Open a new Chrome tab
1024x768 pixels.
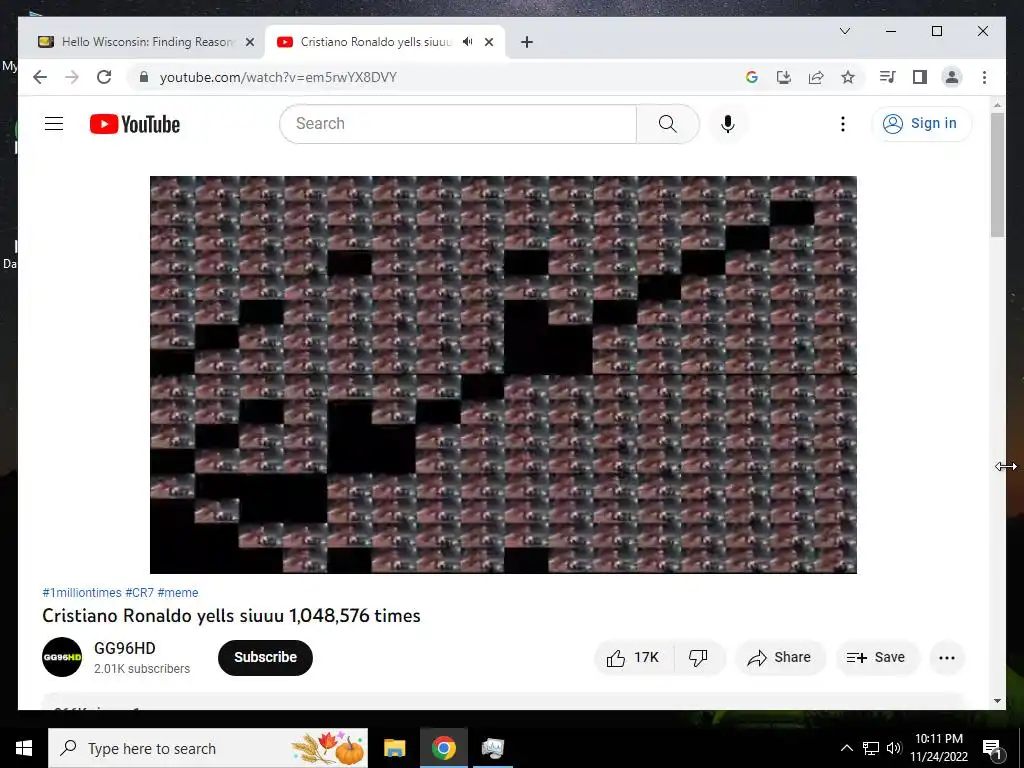tap(527, 42)
